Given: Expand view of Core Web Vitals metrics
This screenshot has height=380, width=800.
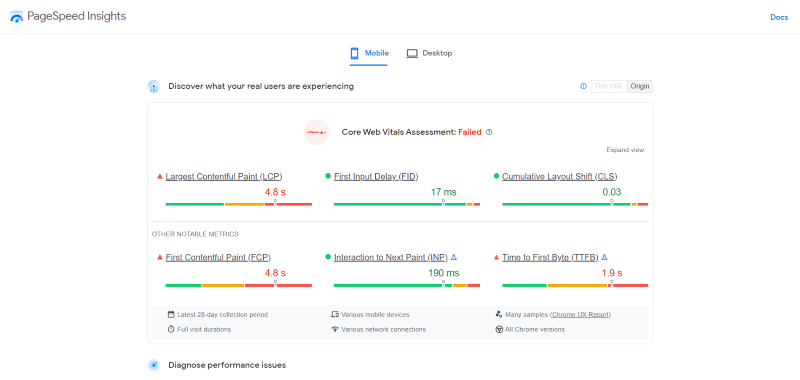Looking at the screenshot, I should point(625,150).
